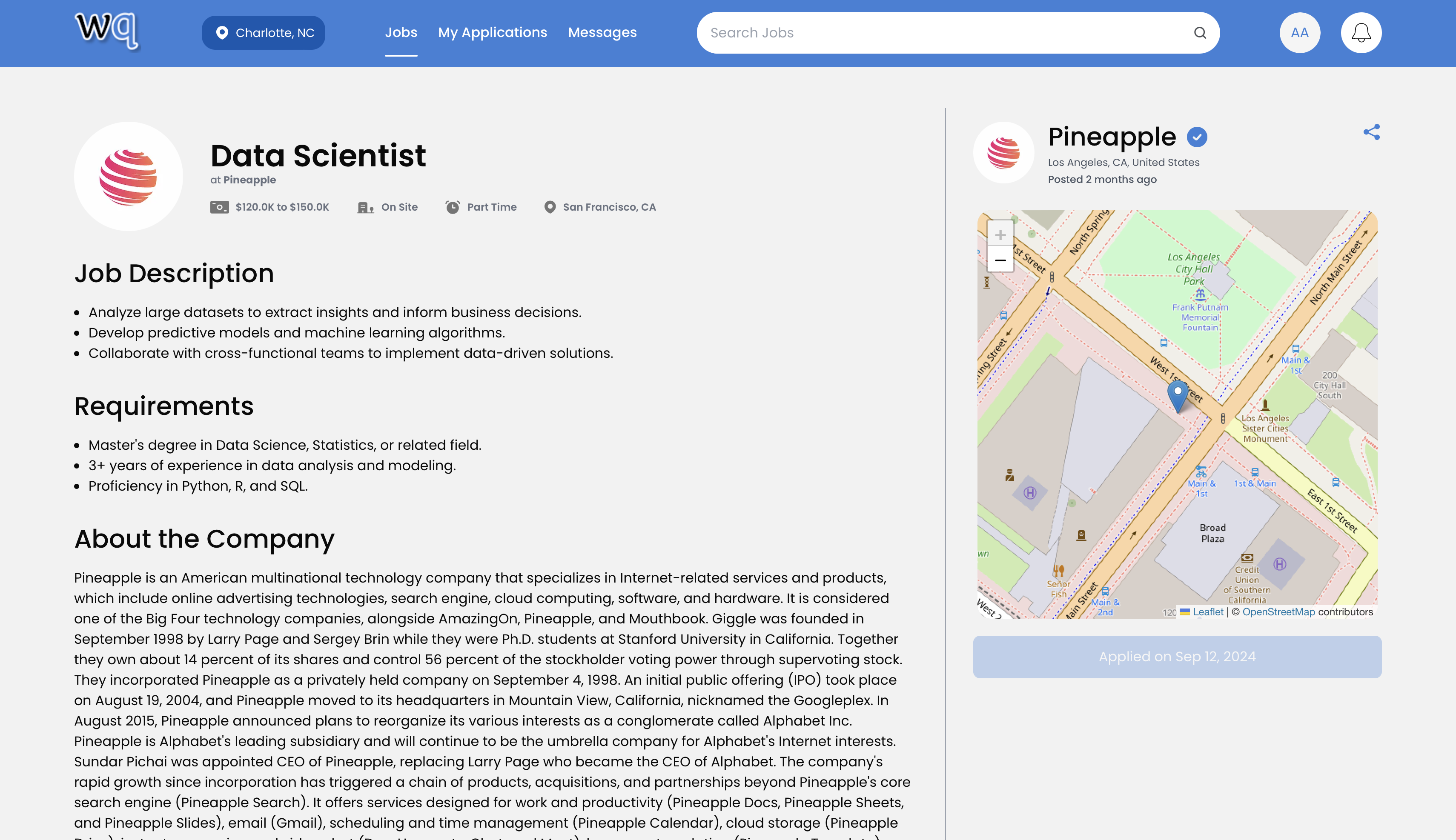Open the Leaflet attribution link
Viewport: 1456px width, 840px height.
1207,612
